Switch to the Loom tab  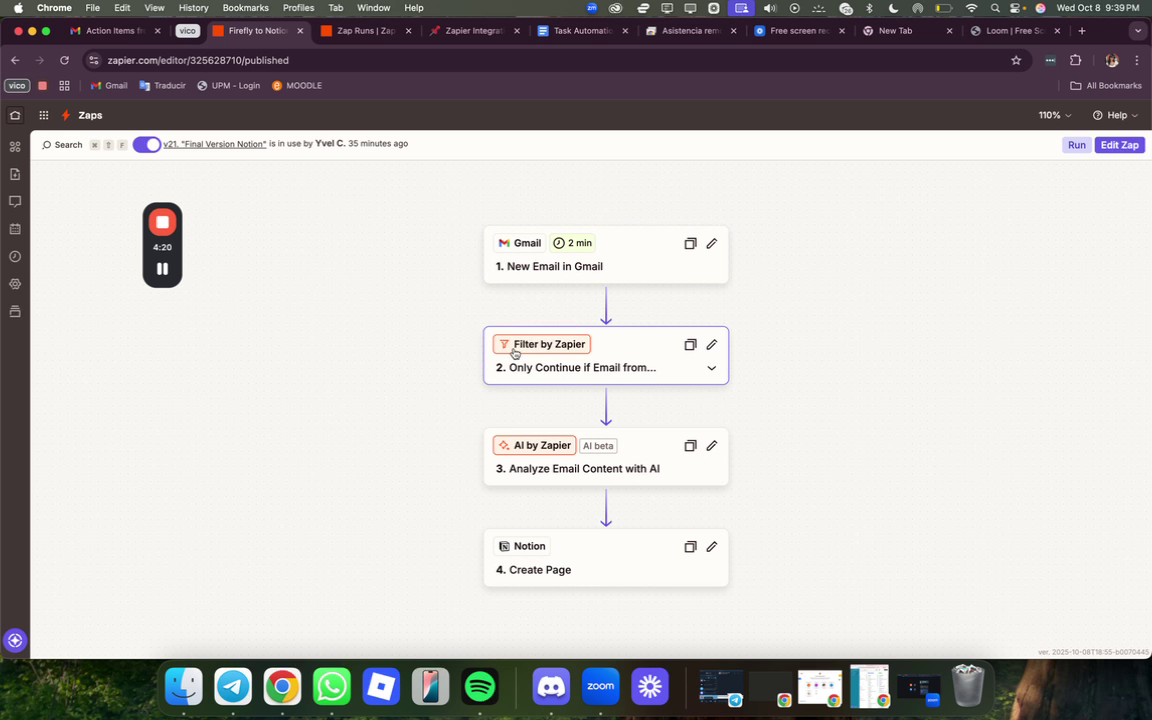coord(1015,31)
